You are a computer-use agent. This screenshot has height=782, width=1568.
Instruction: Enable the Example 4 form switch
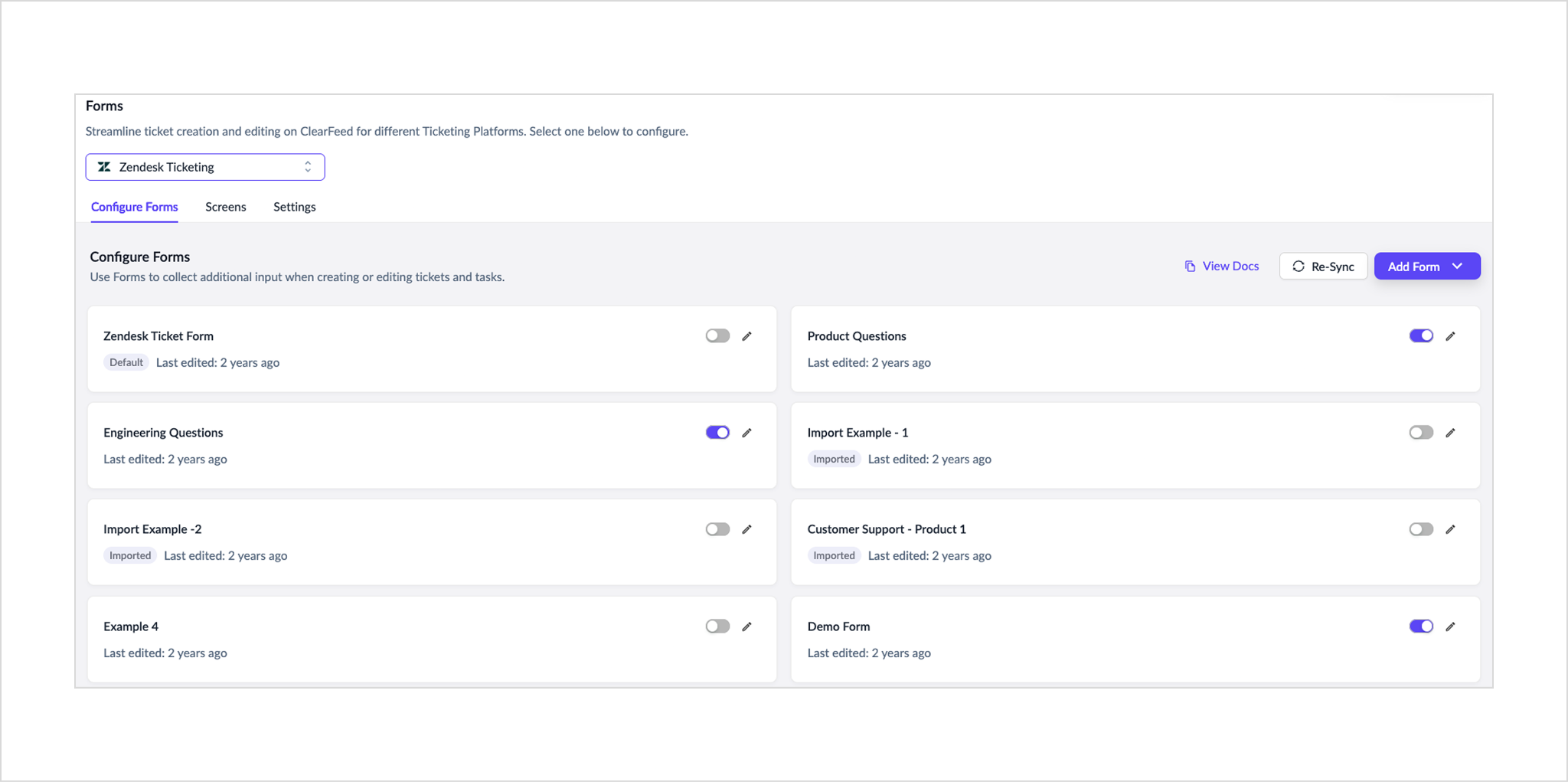tap(717, 627)
